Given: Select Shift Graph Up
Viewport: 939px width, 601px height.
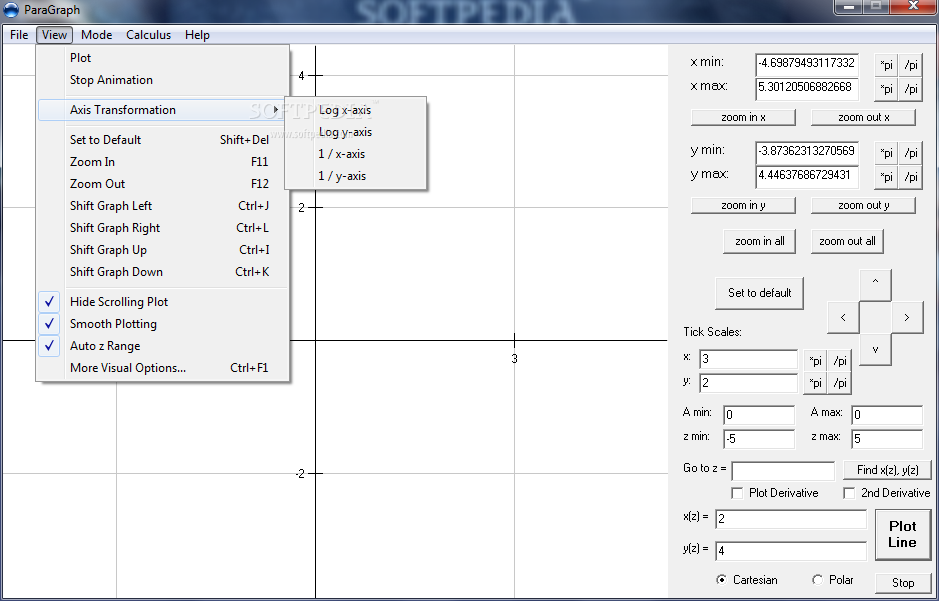Looking at the screenshot, I should [x=163, y=250].
